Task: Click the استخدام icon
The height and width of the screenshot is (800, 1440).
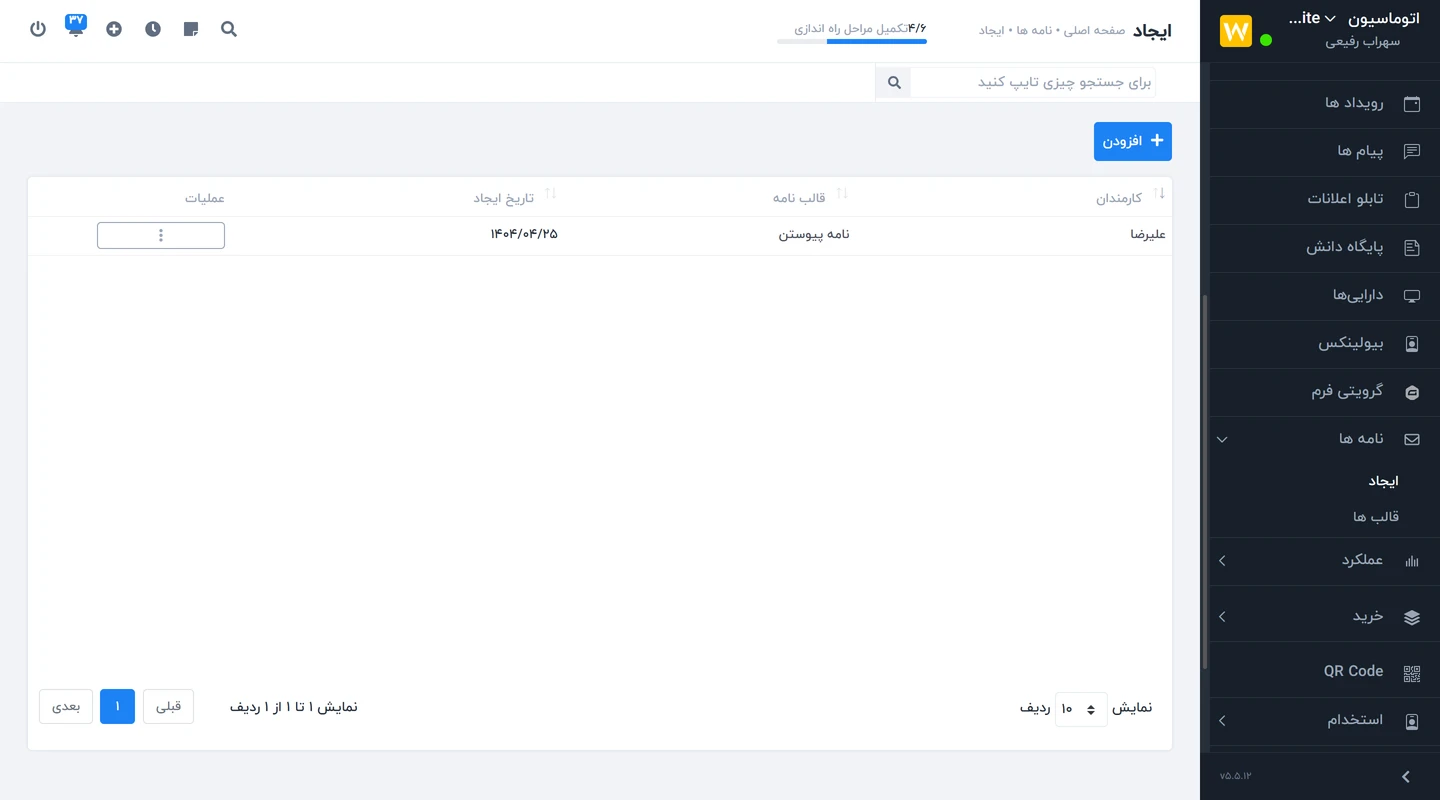Action: (1412, 721)
